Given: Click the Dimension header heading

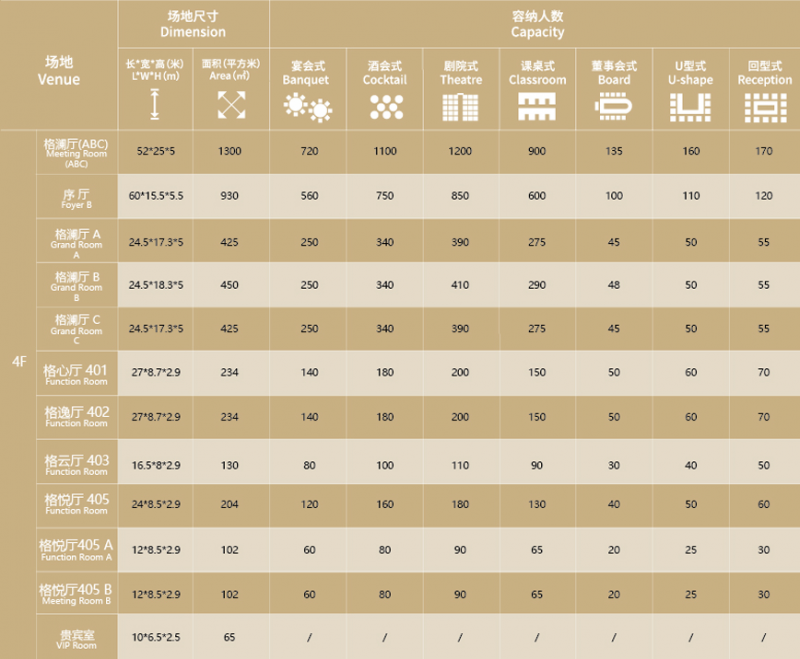Looking at the screenshot, I should click(x=193, y=24).
